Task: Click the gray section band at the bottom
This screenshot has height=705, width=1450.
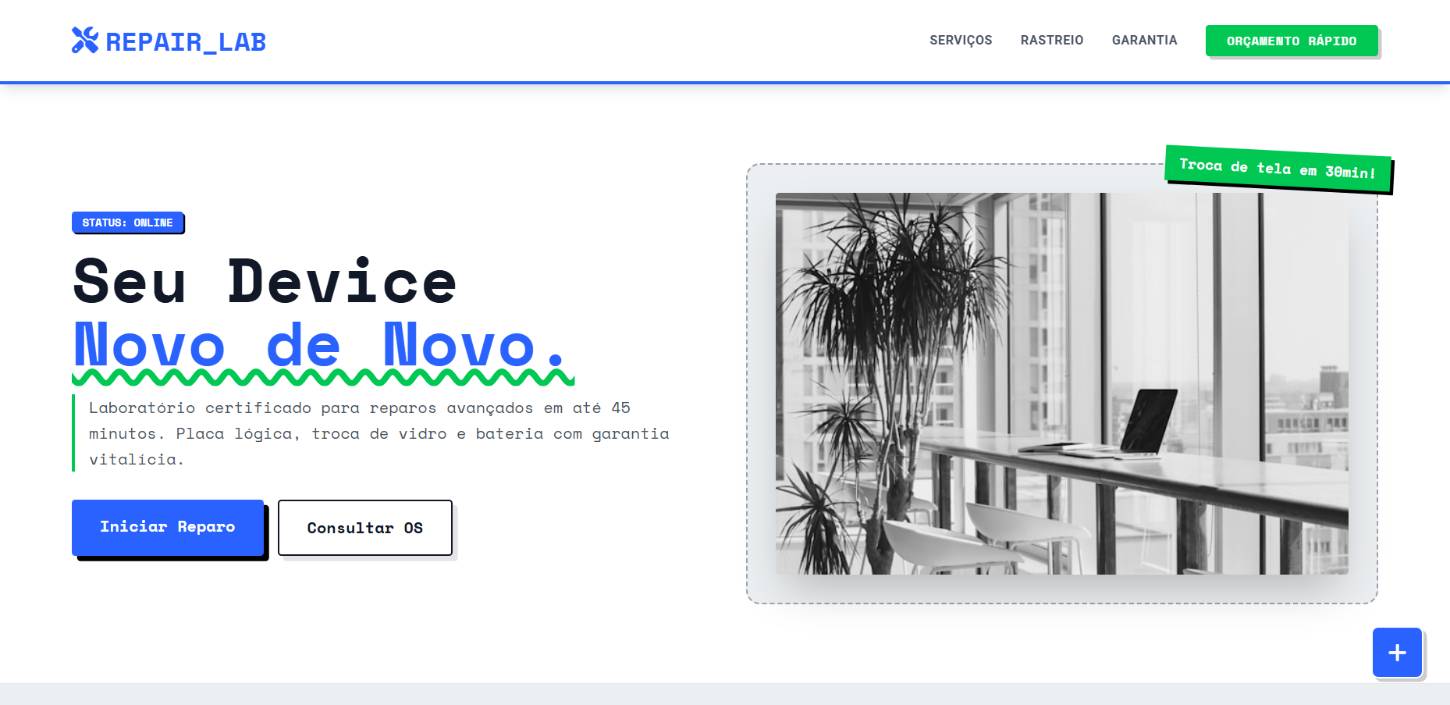Action: coord(725,694)
